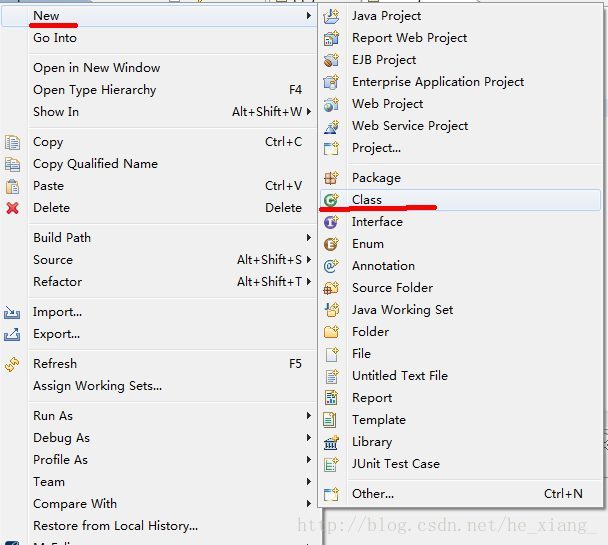Image resolution: width=608 pixels, height=545 pixels.
Task: Click the JUnit Test Case icon
Action: pos(331,464)
